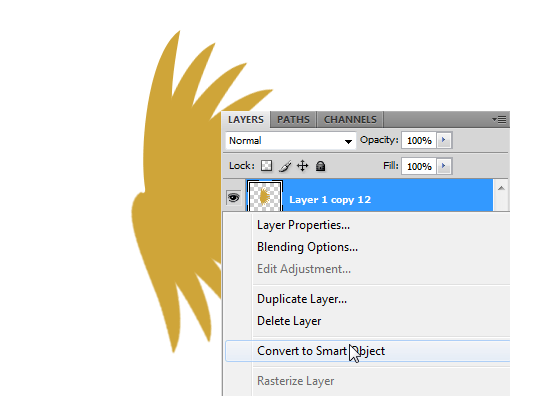Hide Layer 1 copy 12 using eye icon
This screenshot has width=550, height=396.
point(234,198)
